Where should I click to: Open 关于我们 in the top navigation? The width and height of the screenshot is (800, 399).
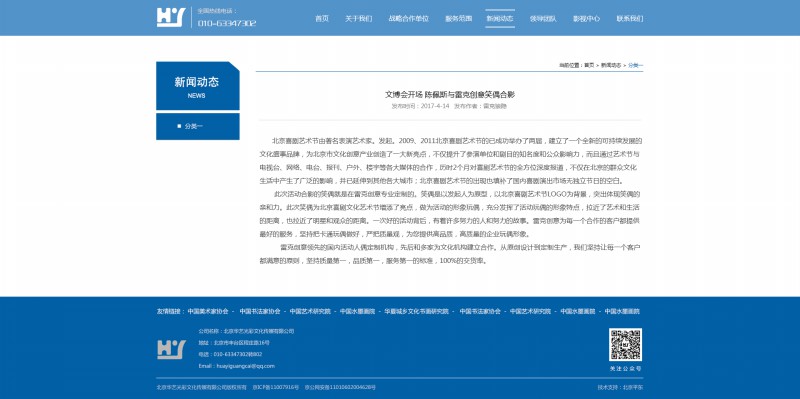coord(359,18)
